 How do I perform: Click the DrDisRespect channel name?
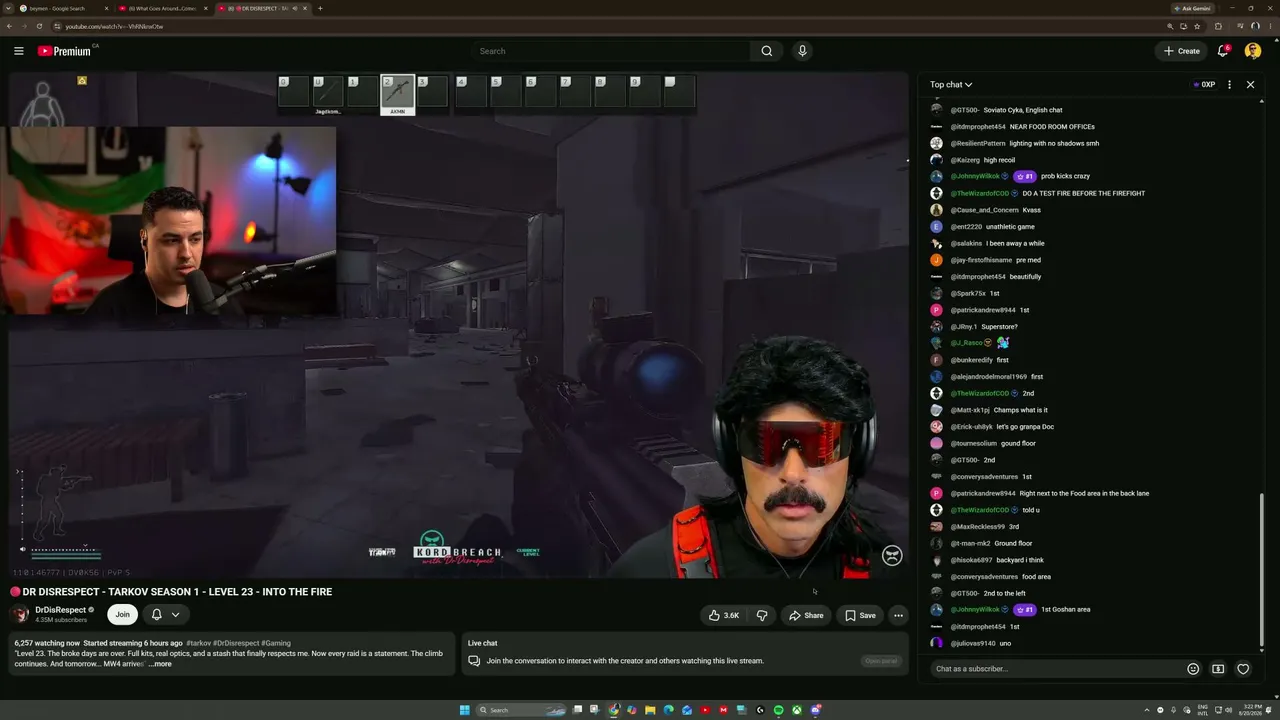coord(61,610)
